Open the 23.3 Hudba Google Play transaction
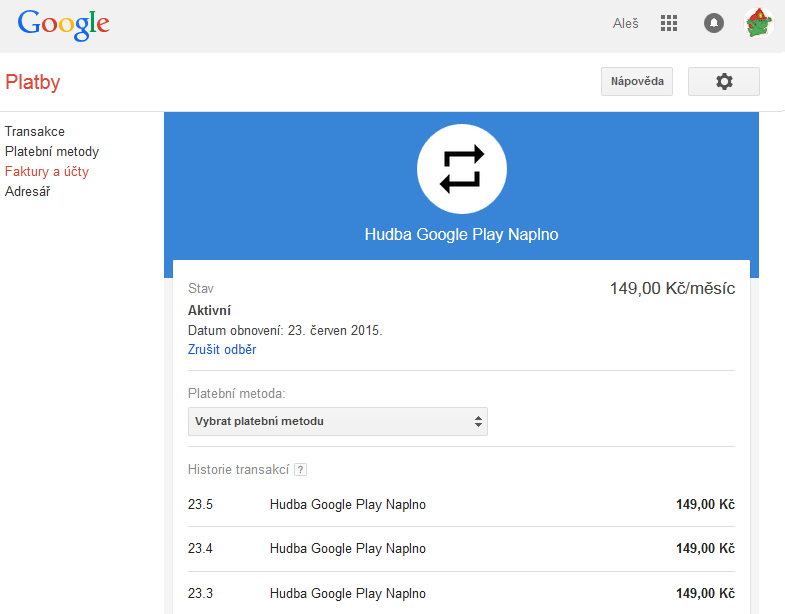Viewport: 785px width, 614px height. coord(461,593)
